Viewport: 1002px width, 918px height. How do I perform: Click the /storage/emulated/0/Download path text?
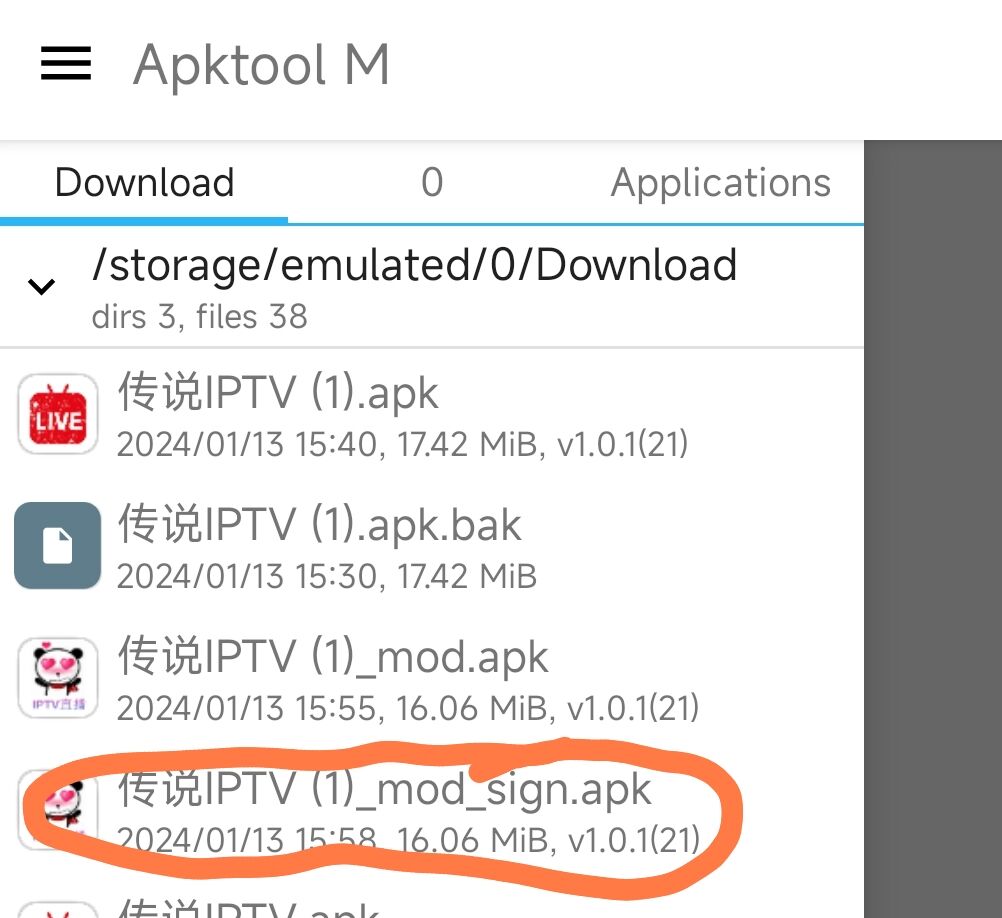tap(414, 265)
